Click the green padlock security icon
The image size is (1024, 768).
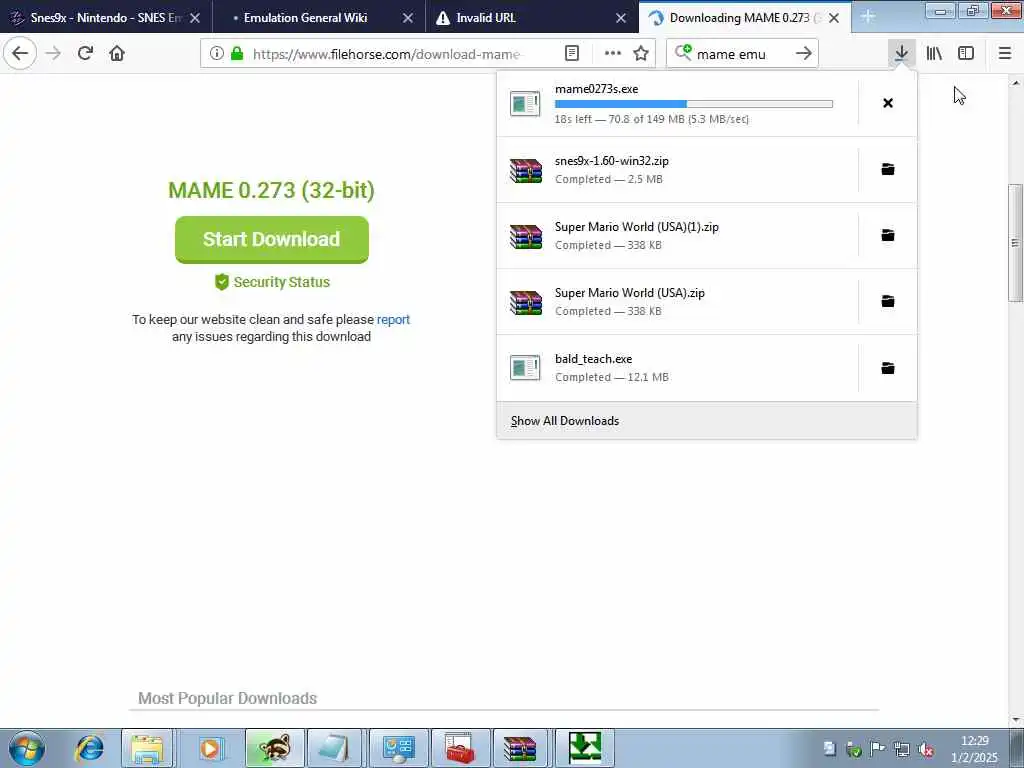pos(237,54)
